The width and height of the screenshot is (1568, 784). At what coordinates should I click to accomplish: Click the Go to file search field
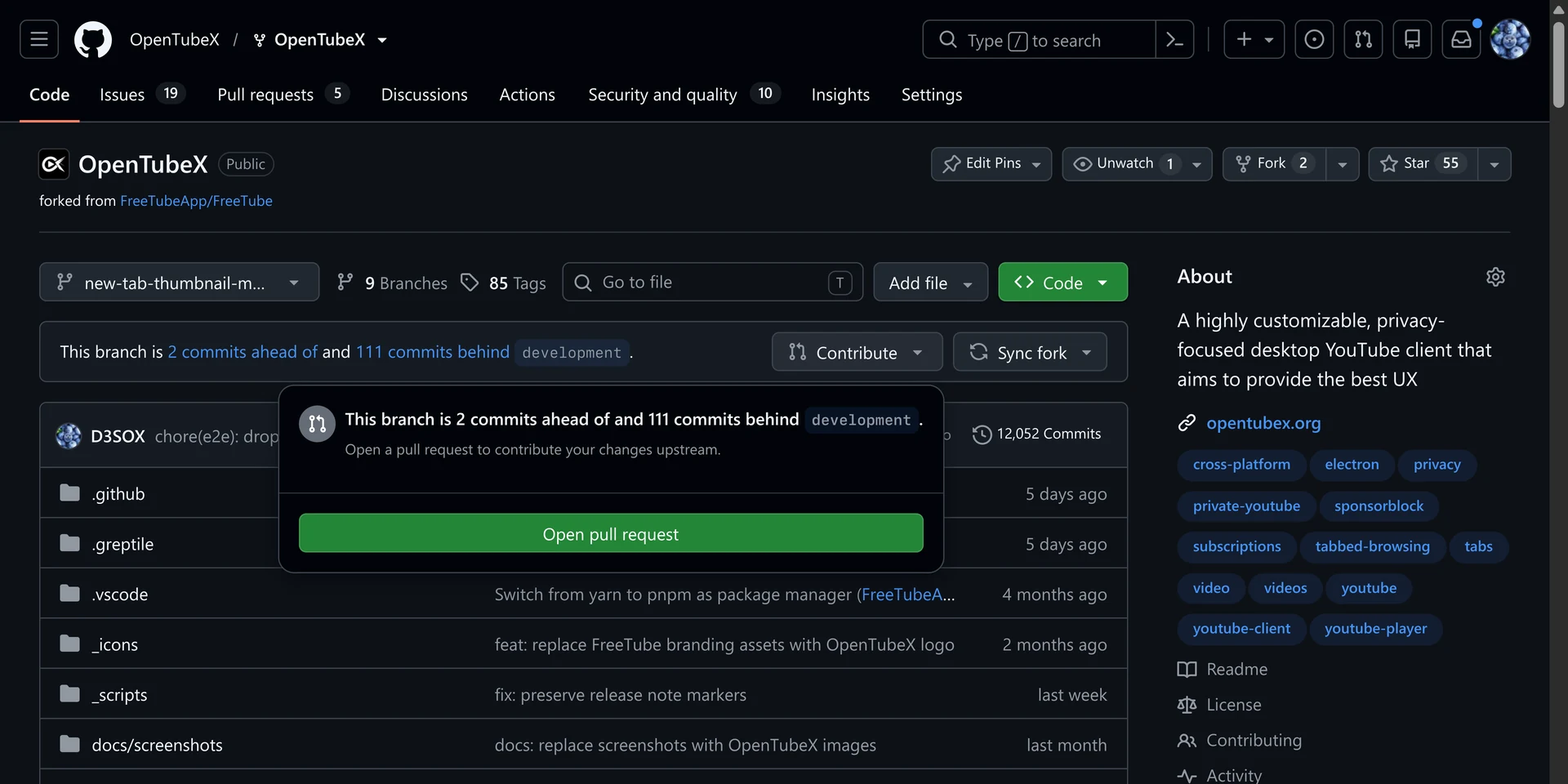(712, 283)
